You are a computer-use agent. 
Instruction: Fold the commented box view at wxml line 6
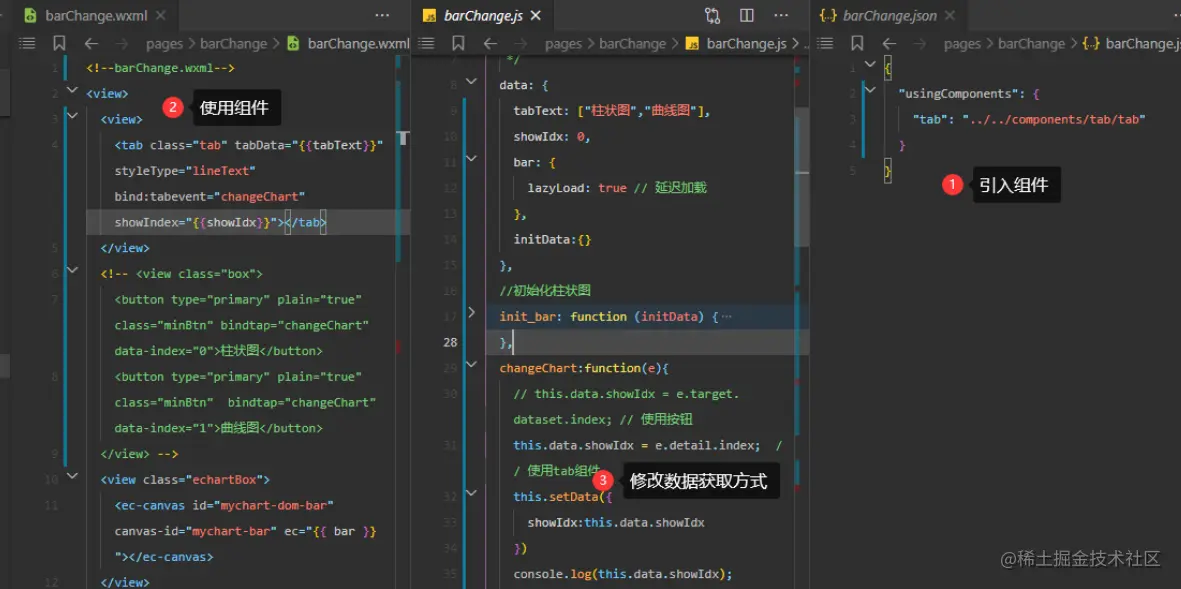pyautogui.click(x=72, y=270)
